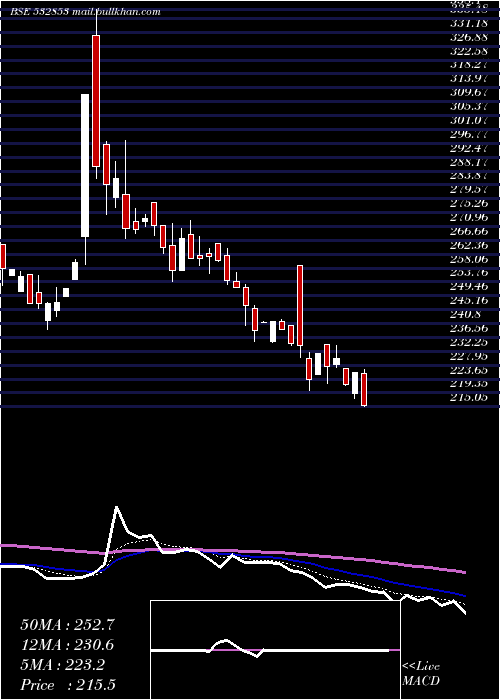The height and width of the screenshot is (700, 500).
Task: Choose the 266.66 price label
Action: point(470,231)
